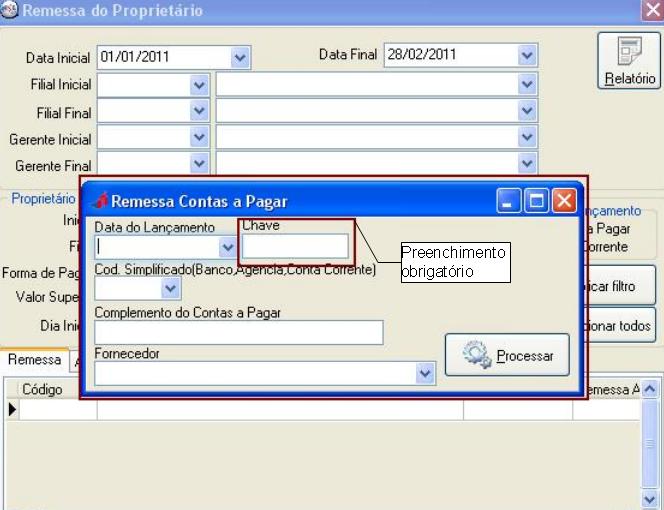Click the Relatório report icon button

627,60
